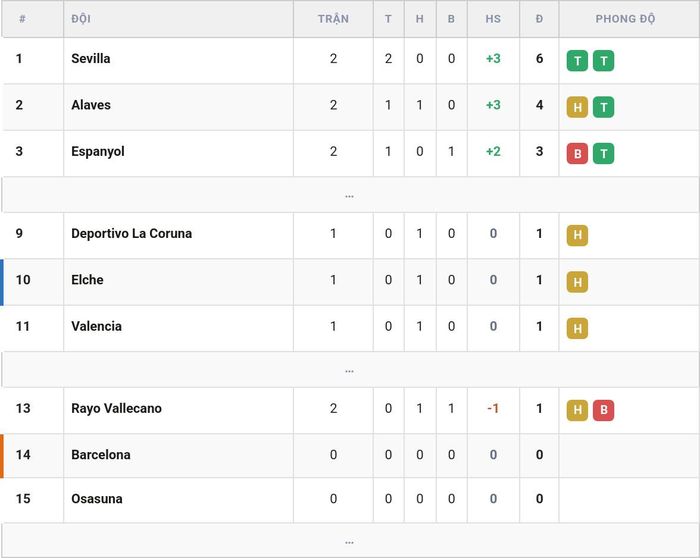Click Valencia's yellow H form badge
The width and height of the screenshot is (700, 558).
pos(577,329)
